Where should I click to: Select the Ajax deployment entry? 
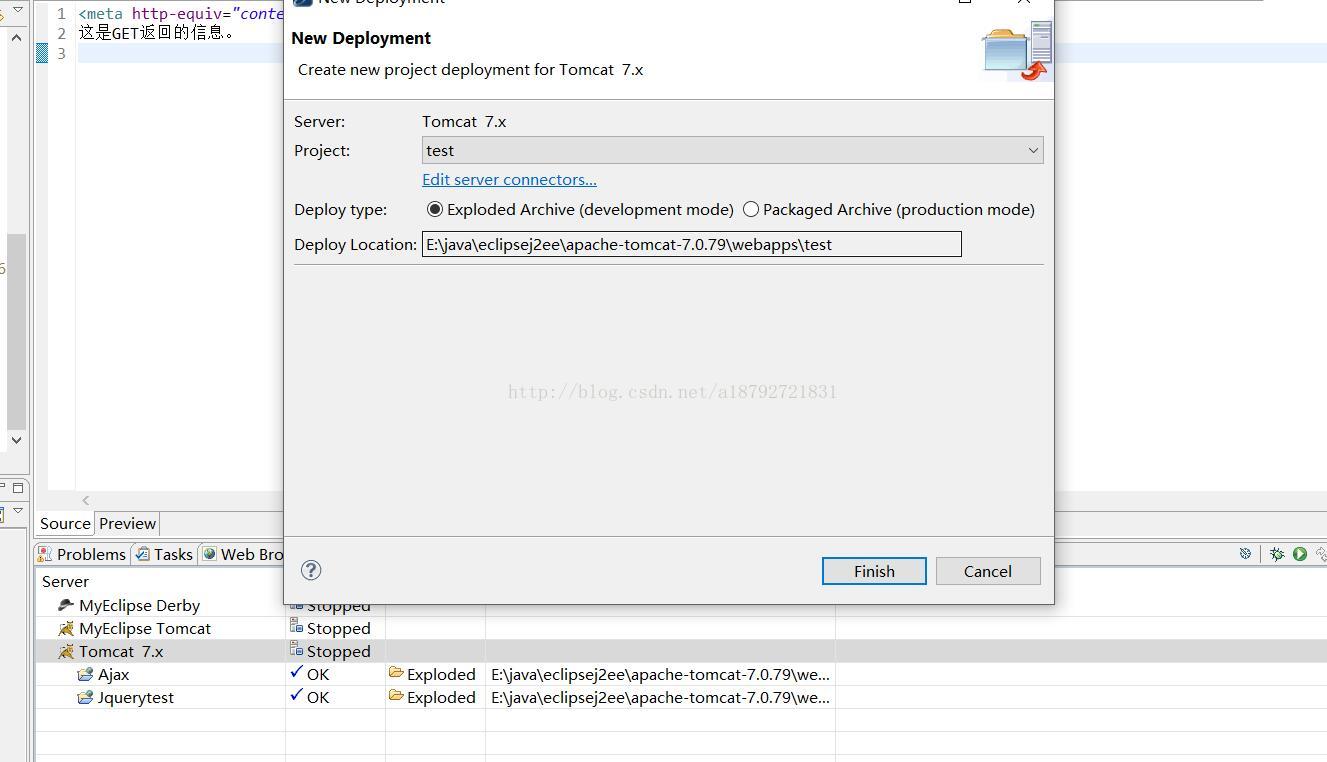tap(113, 674)
